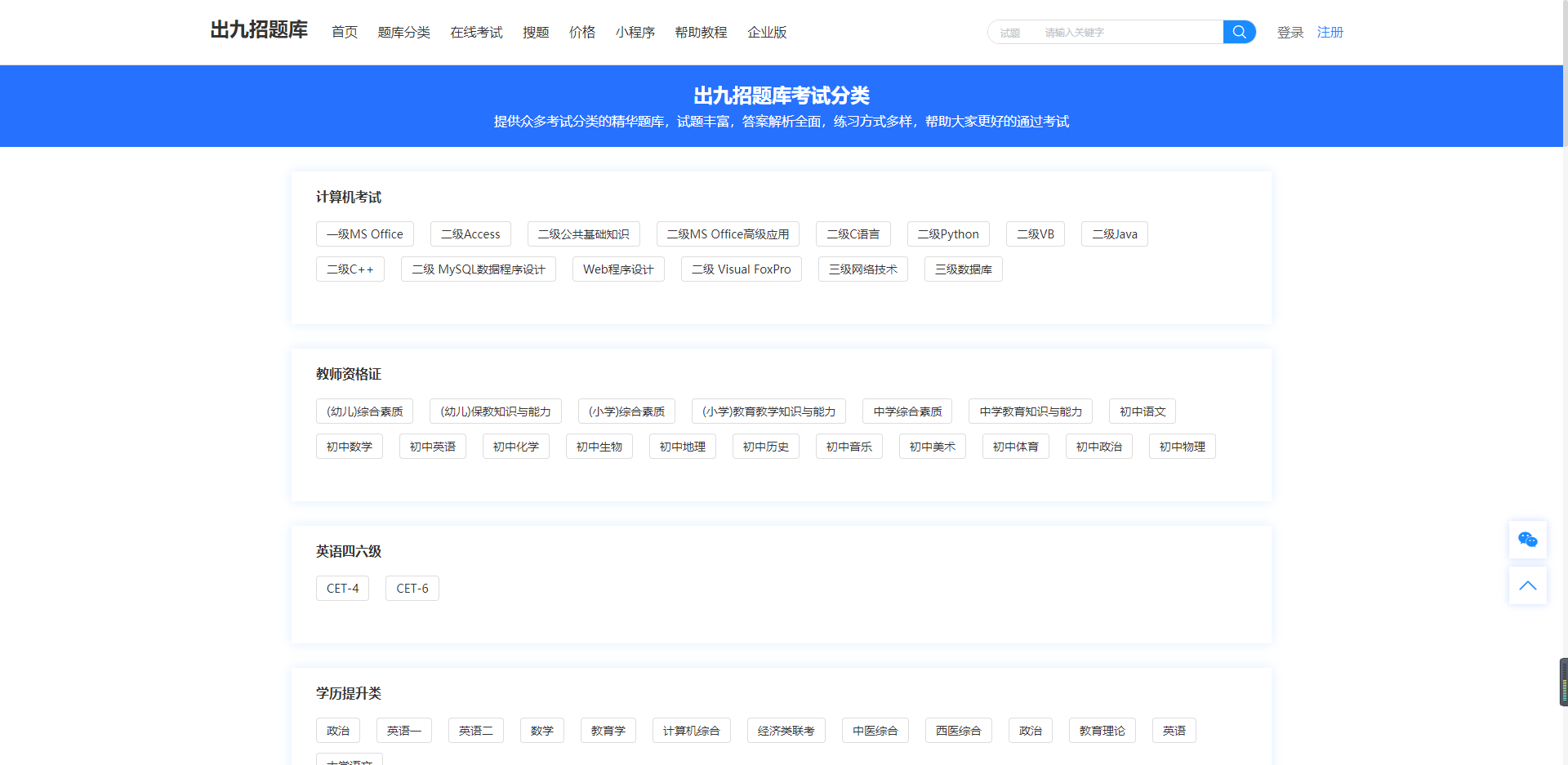Choose 英语一 under 学历提升类
Screen dimensions: 1568x765
click(404, 731)
